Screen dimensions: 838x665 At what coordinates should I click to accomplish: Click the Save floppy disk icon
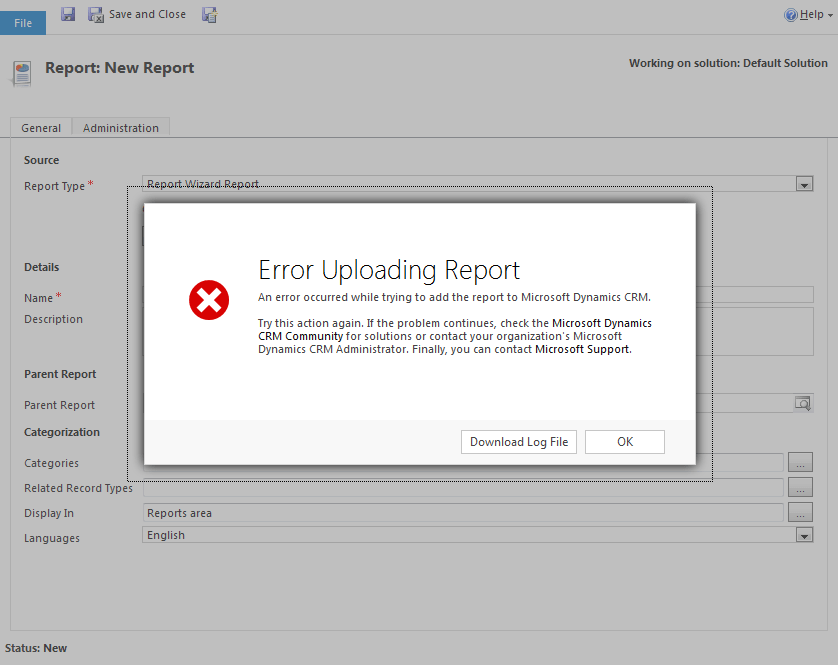[68, 14]
